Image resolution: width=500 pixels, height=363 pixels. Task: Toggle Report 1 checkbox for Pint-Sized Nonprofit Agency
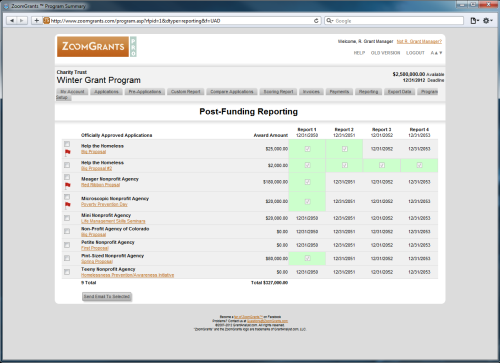pos(307,258)
